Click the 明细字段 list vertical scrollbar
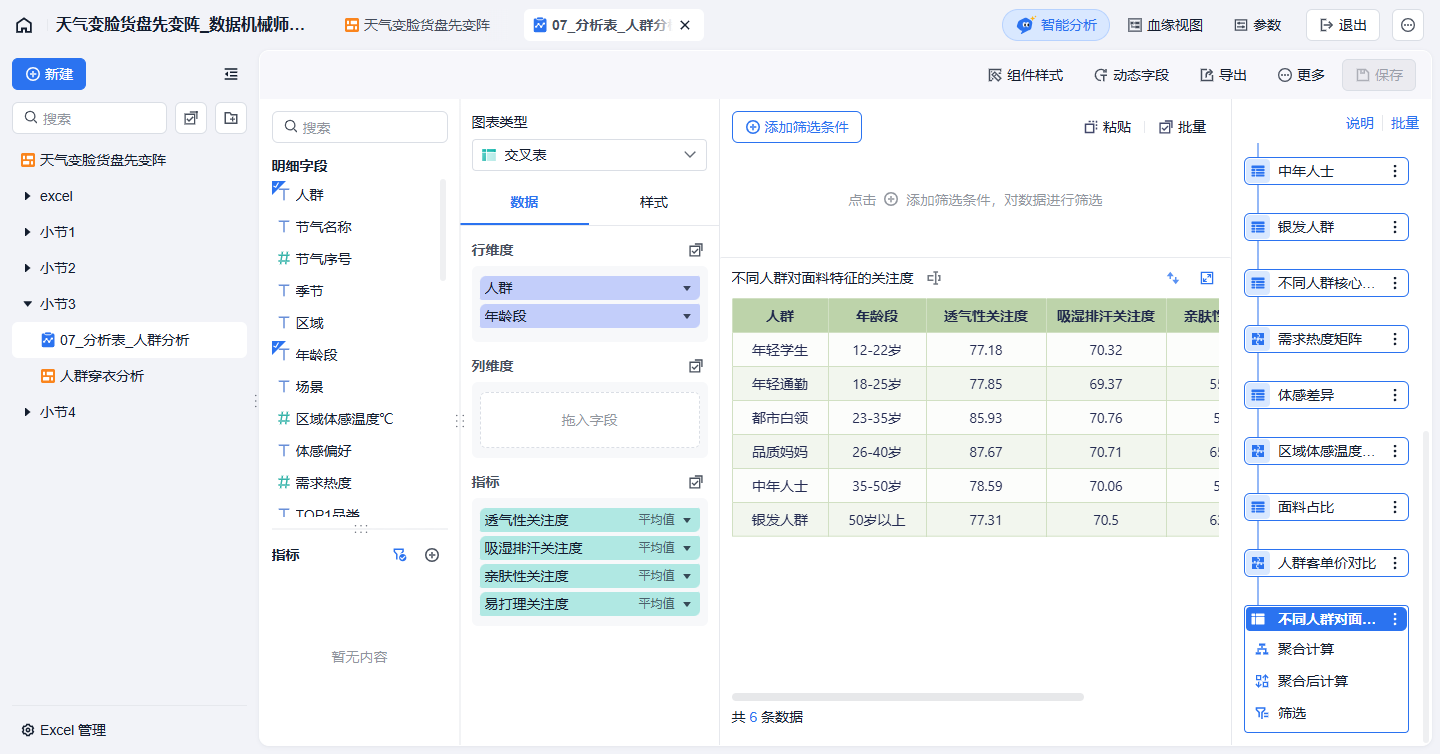This screenshot has height=754, width=1440. [443, 230]
